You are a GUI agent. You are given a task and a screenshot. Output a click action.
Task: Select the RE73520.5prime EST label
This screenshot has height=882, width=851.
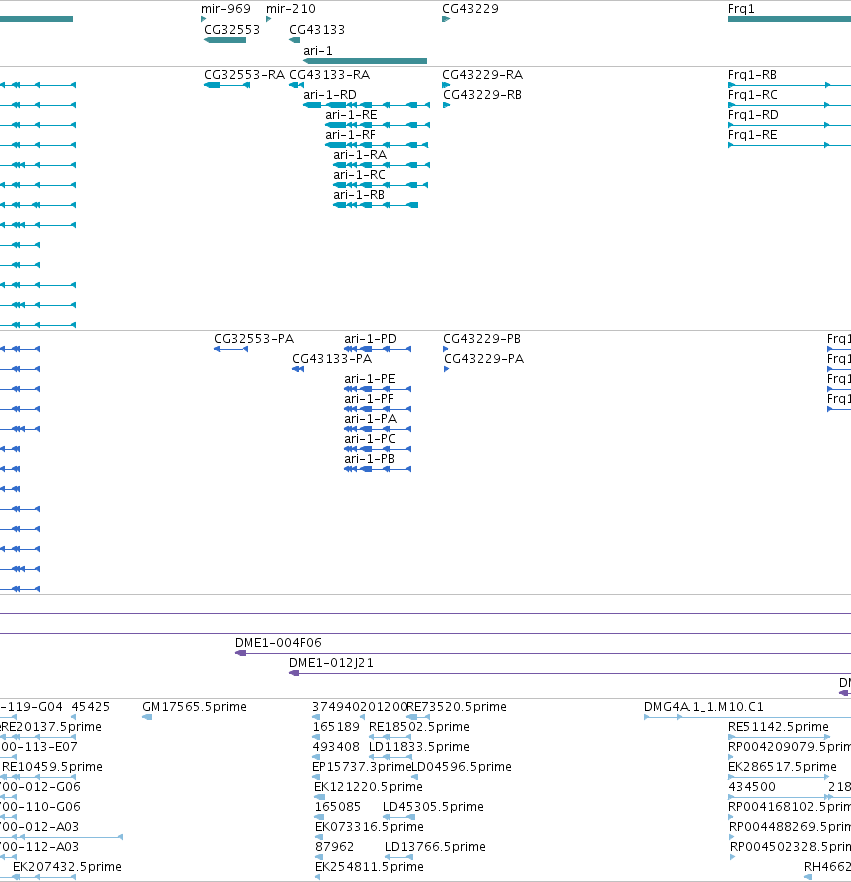(x=456, y=707)
